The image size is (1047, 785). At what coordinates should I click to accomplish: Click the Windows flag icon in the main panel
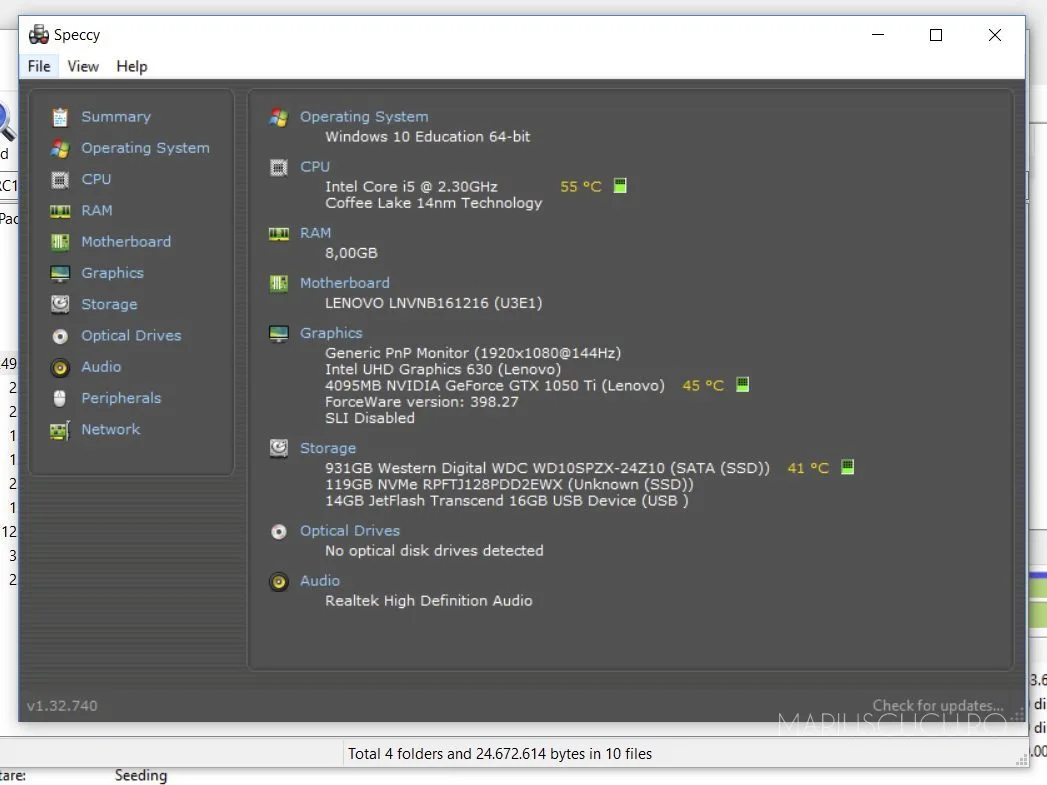tap(278, 117)
